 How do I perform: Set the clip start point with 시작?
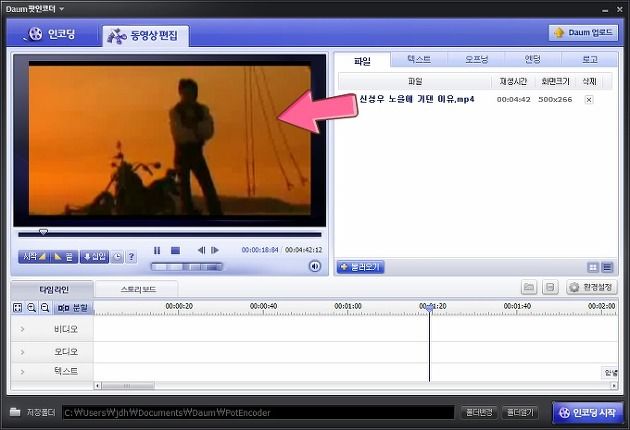click(x=34, y=257)
